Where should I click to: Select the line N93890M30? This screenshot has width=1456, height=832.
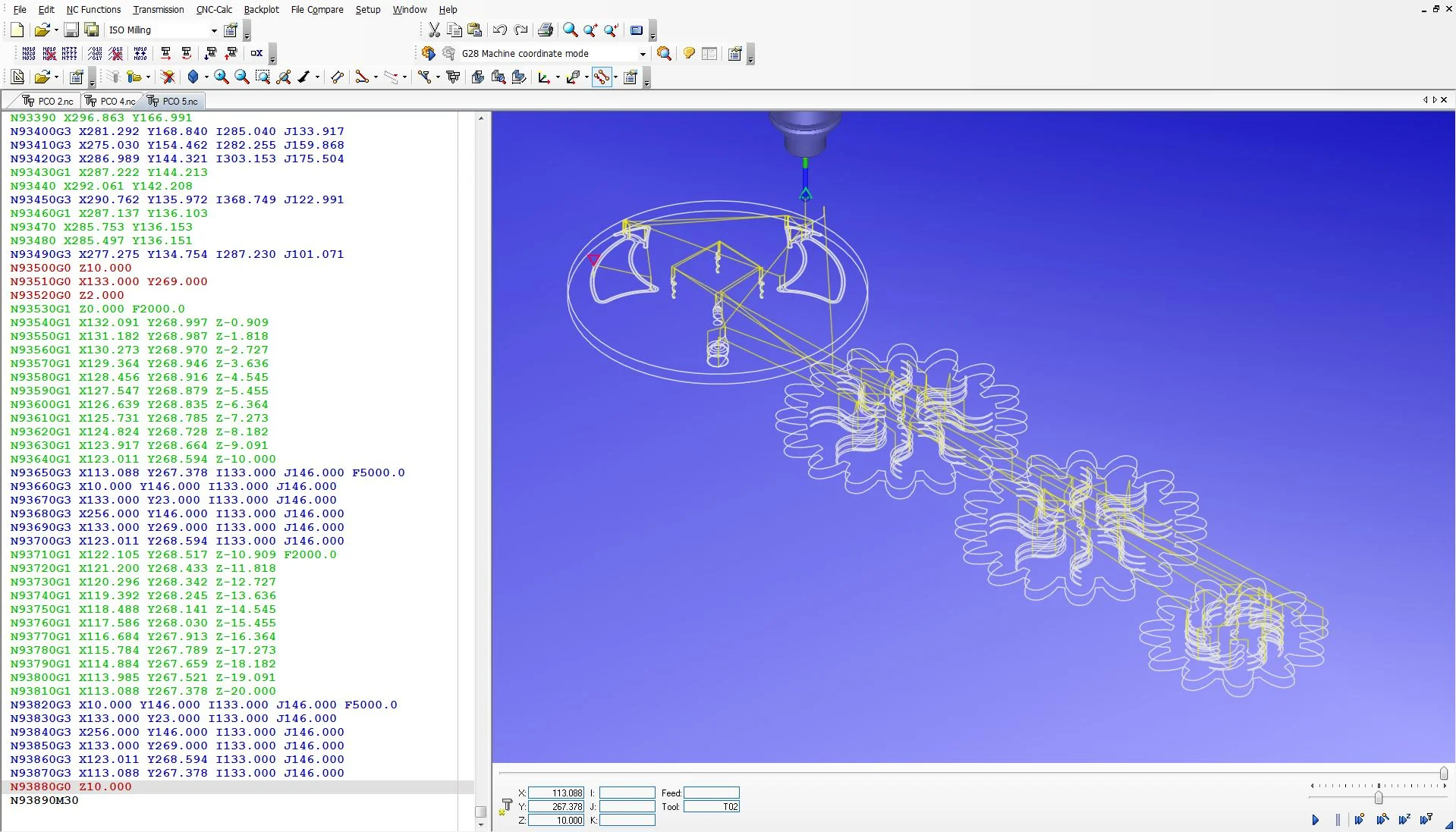44,800
